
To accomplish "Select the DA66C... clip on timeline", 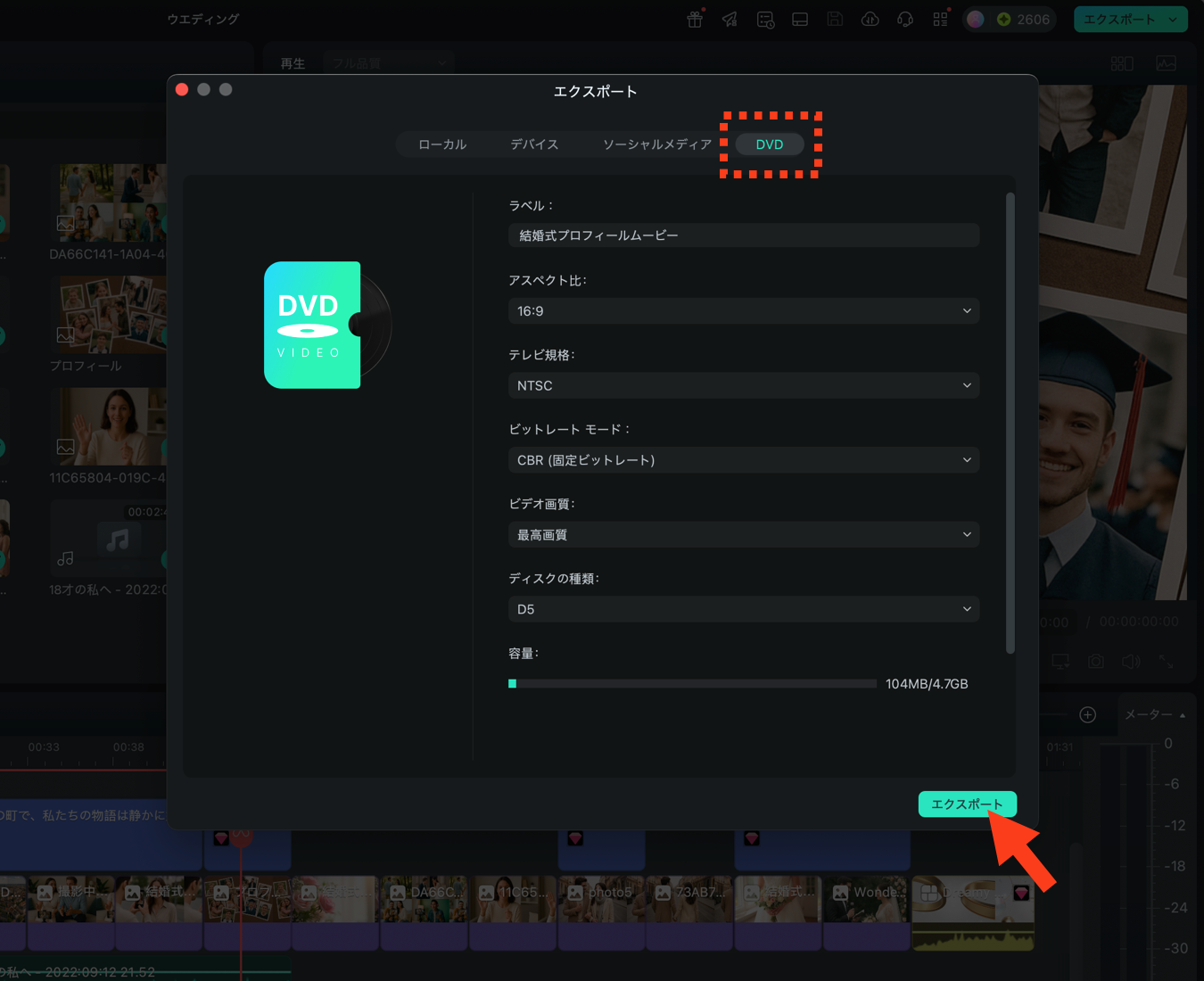I will (x=425, y=912).
